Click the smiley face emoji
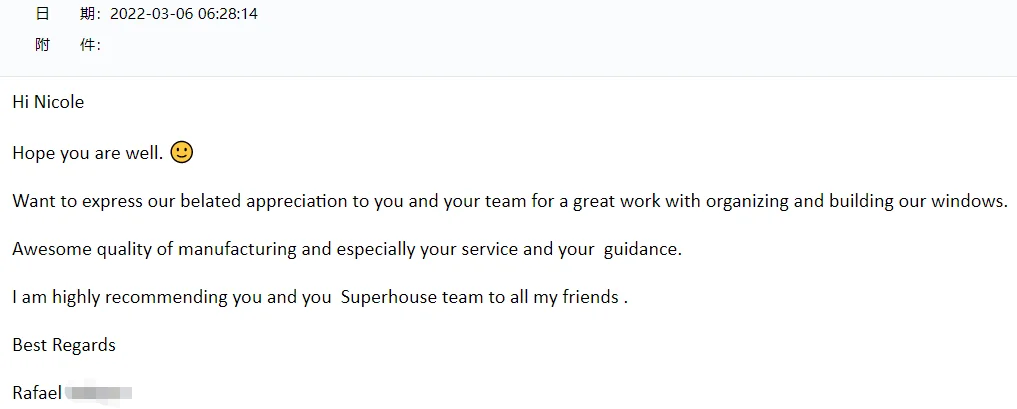The image size is (1017, 409). click(x=181, y=153)
